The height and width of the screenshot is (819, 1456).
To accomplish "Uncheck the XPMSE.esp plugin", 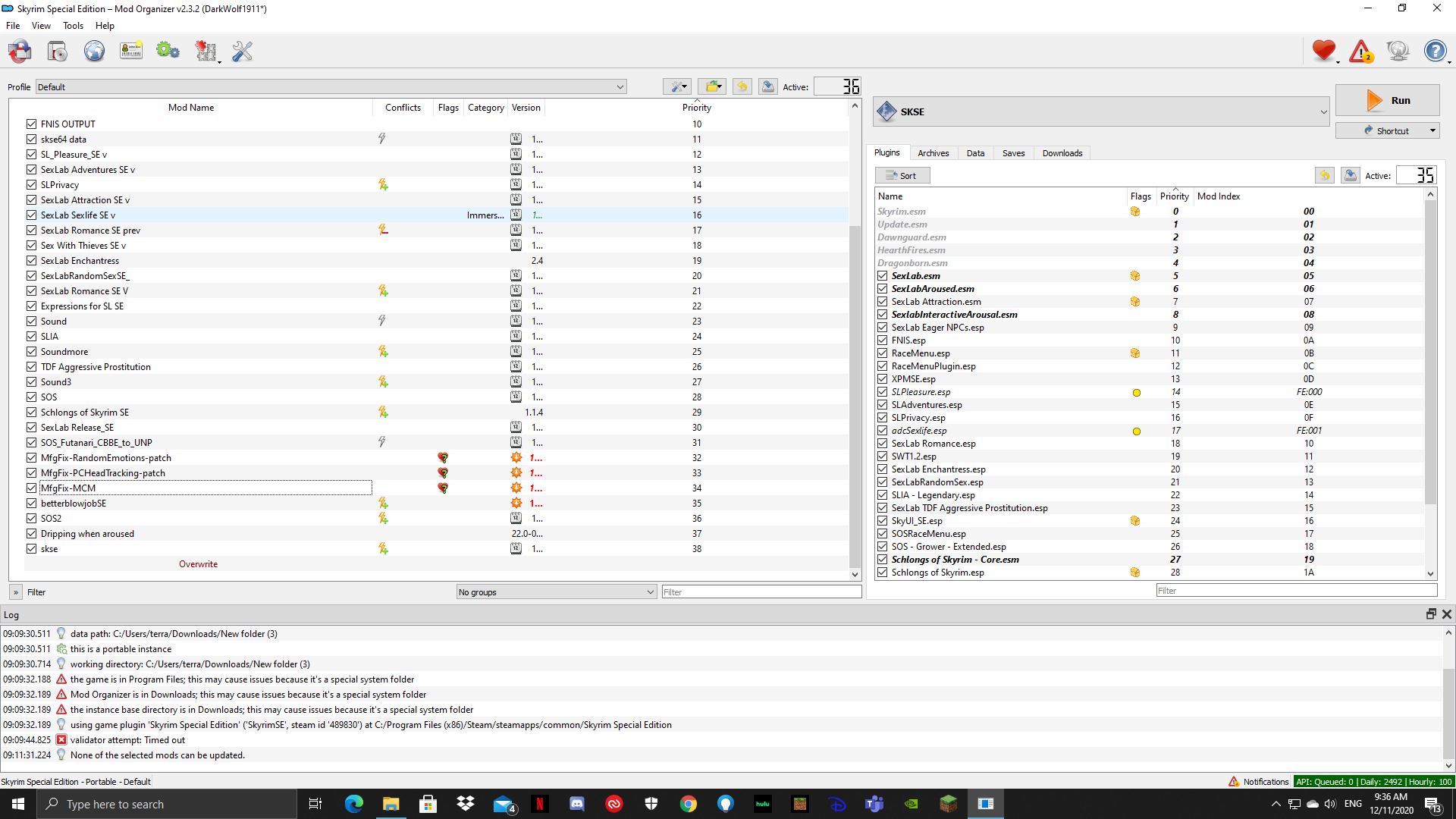I will tap(883, 379).
